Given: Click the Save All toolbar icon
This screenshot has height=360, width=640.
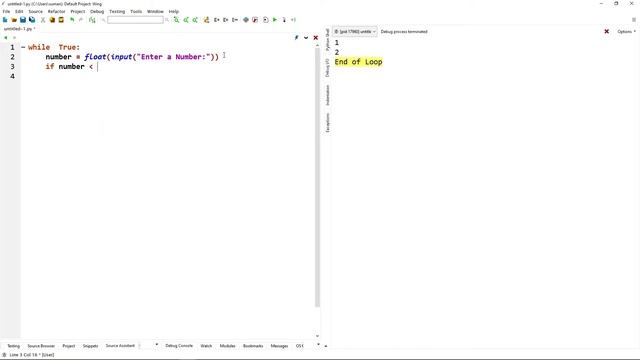Looking at the screenshot, I should 32,20.
